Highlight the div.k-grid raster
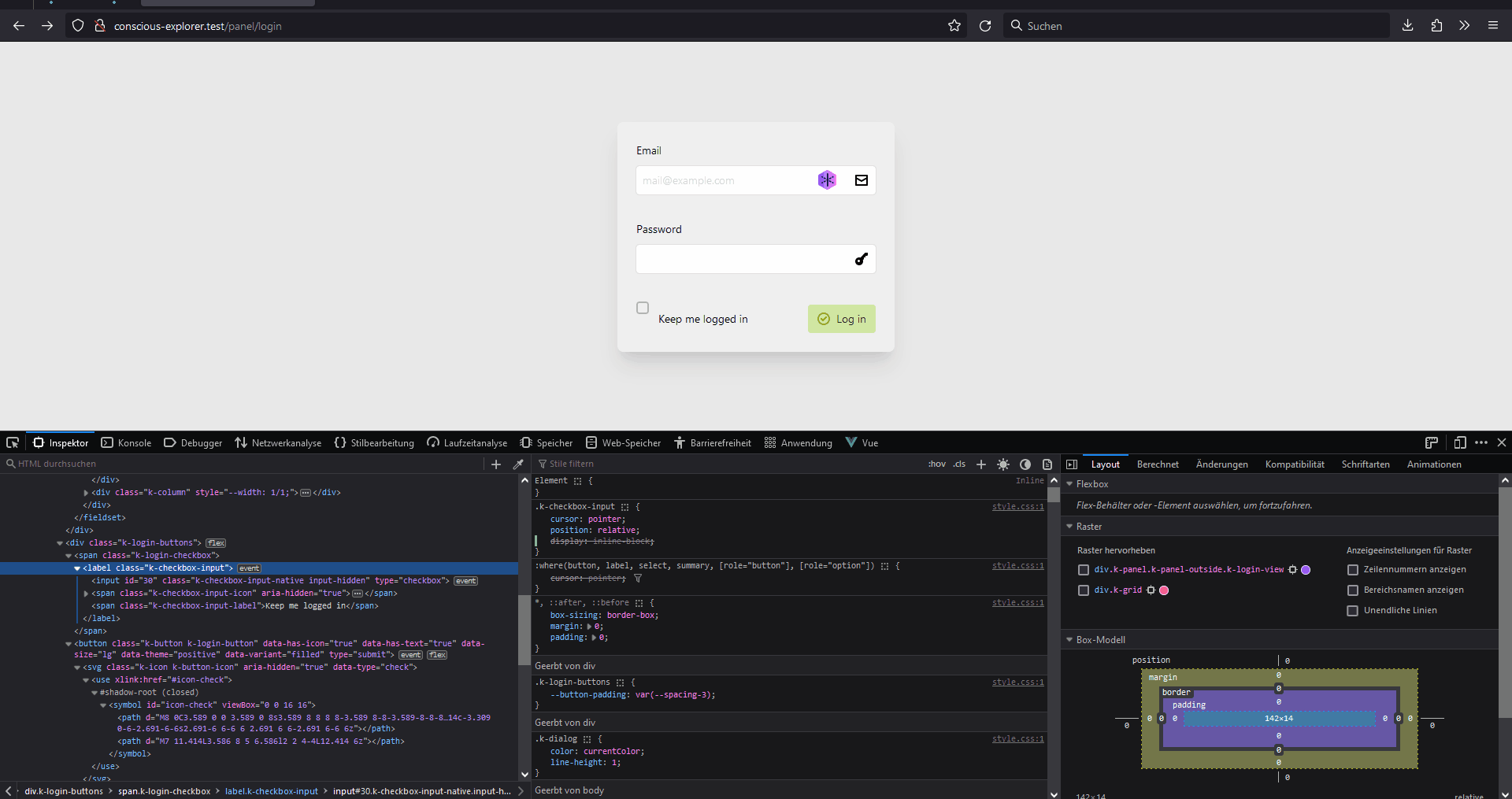The height and width of the screenshot is (799, 1512). [1084, 590]
